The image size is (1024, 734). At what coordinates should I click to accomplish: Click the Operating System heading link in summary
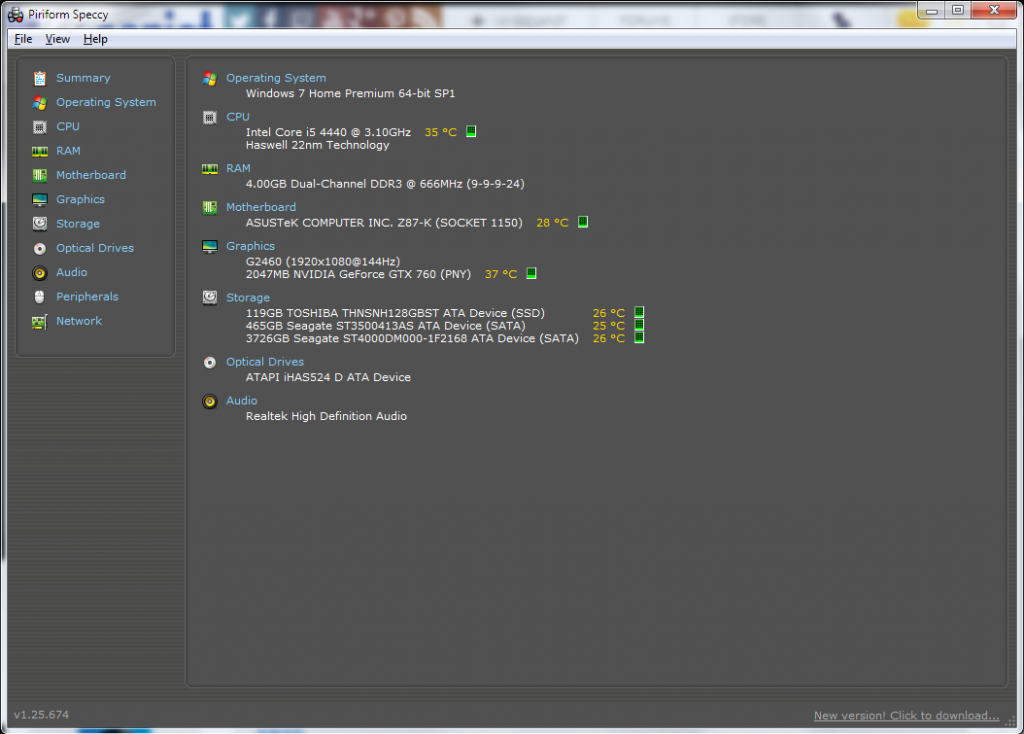point(276,78)
